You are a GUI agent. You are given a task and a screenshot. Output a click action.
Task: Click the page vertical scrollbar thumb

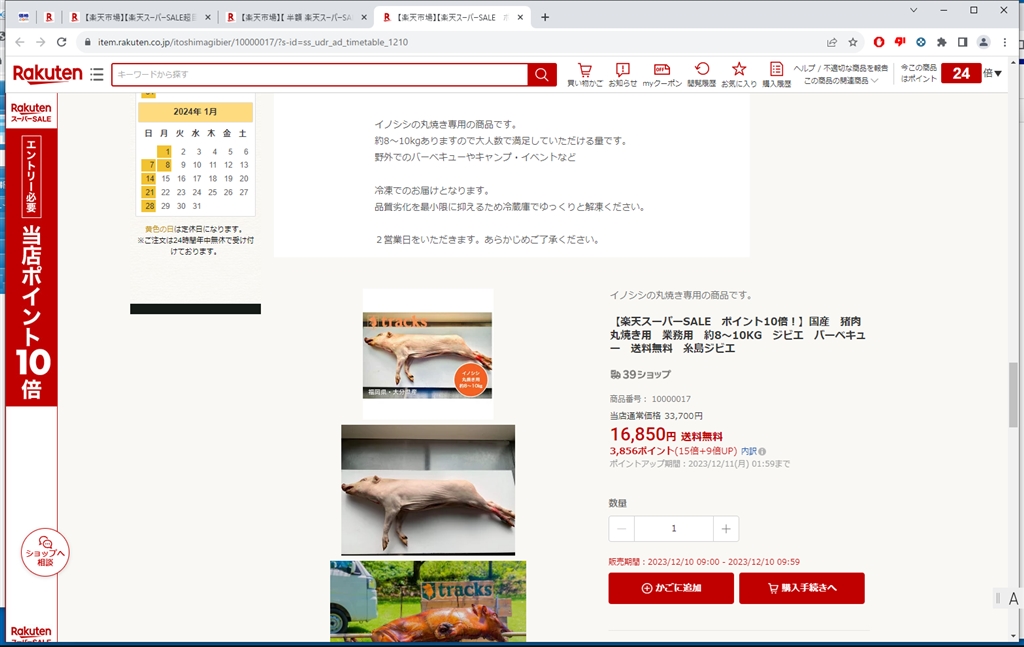tap(1013, 394)
